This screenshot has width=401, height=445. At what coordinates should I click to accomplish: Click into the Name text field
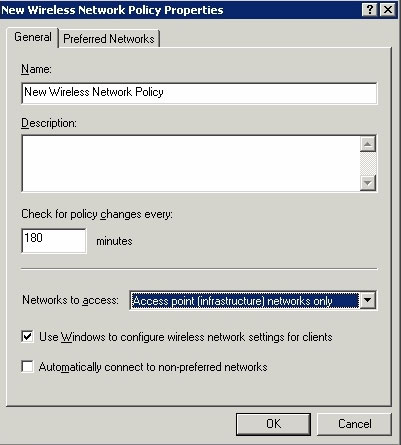pyautogui.click(x=199, y=93)
